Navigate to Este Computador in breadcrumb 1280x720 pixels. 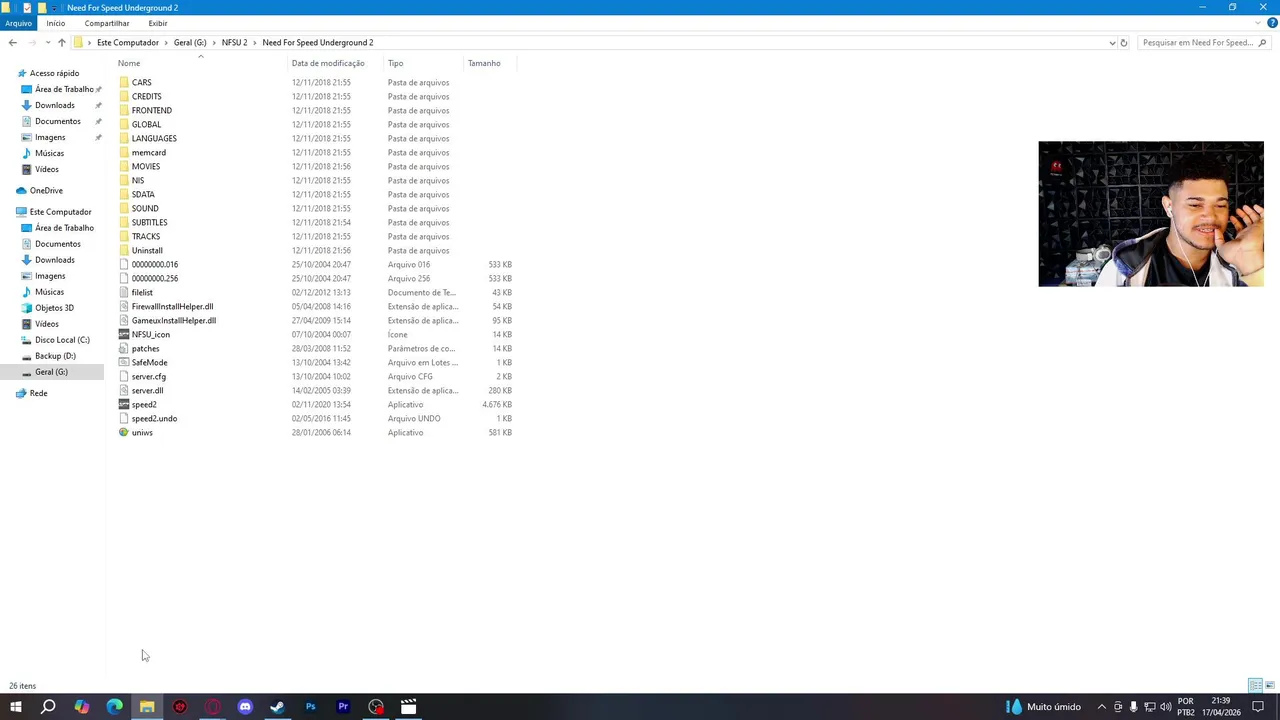pos(128,43)
